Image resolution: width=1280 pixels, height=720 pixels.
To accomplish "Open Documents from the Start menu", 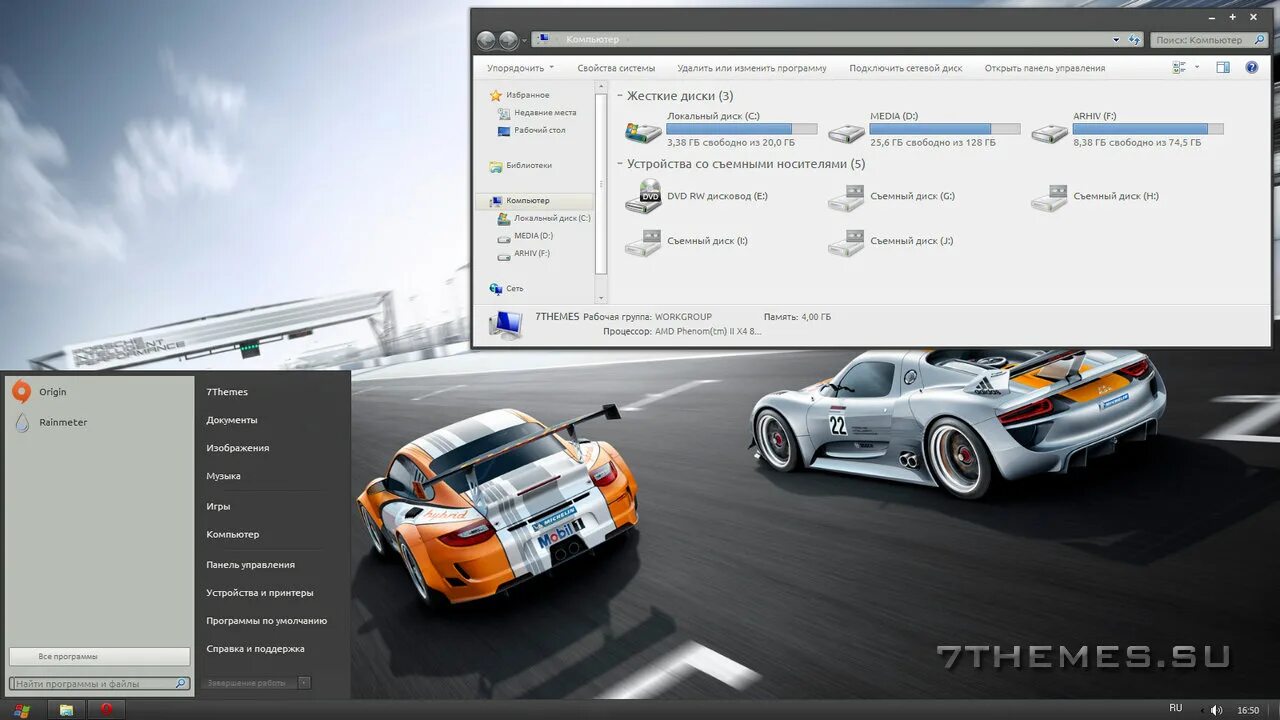I will [232, 420].
